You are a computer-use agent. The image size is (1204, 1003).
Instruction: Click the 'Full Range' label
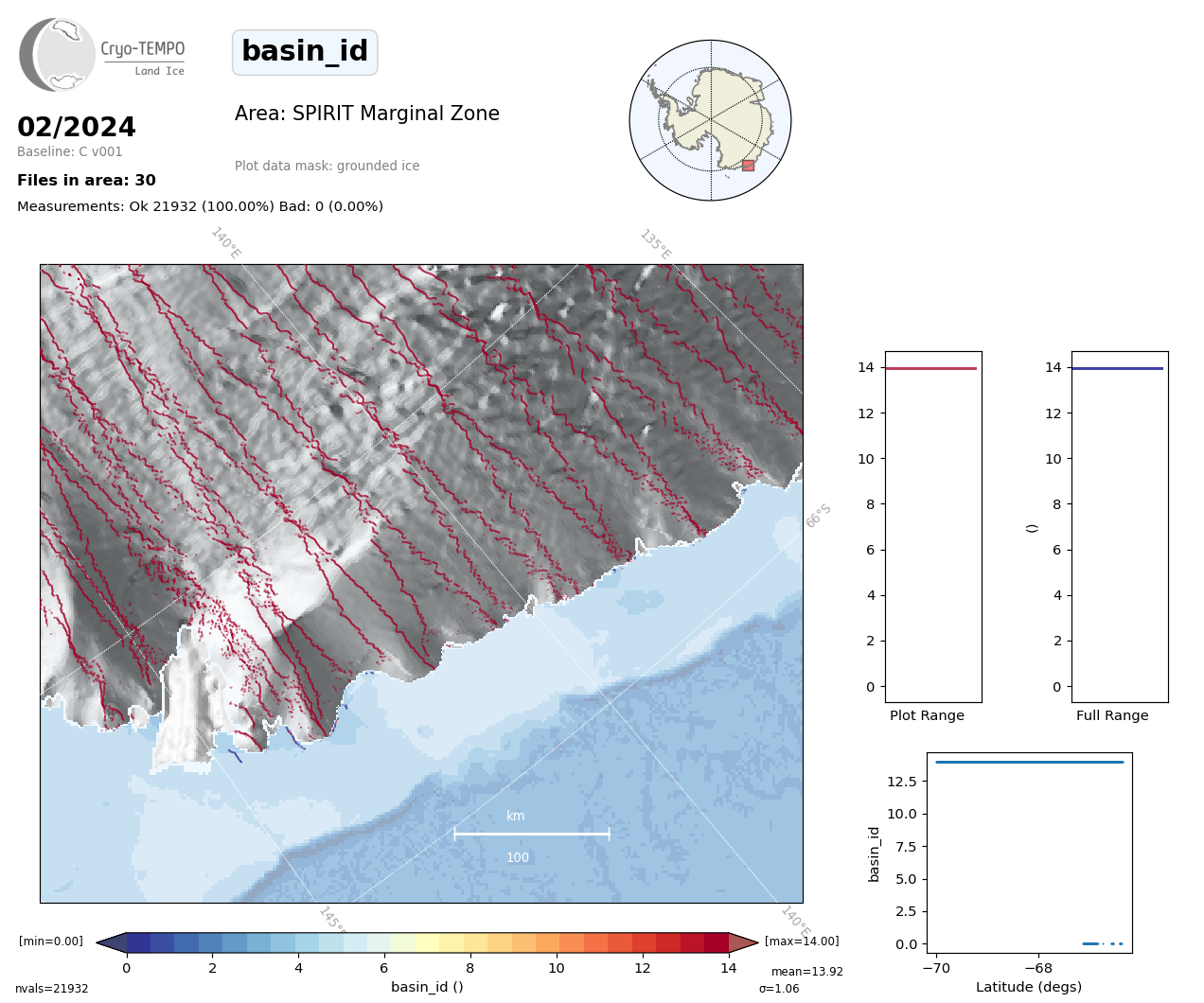(x=1112, y=715)
